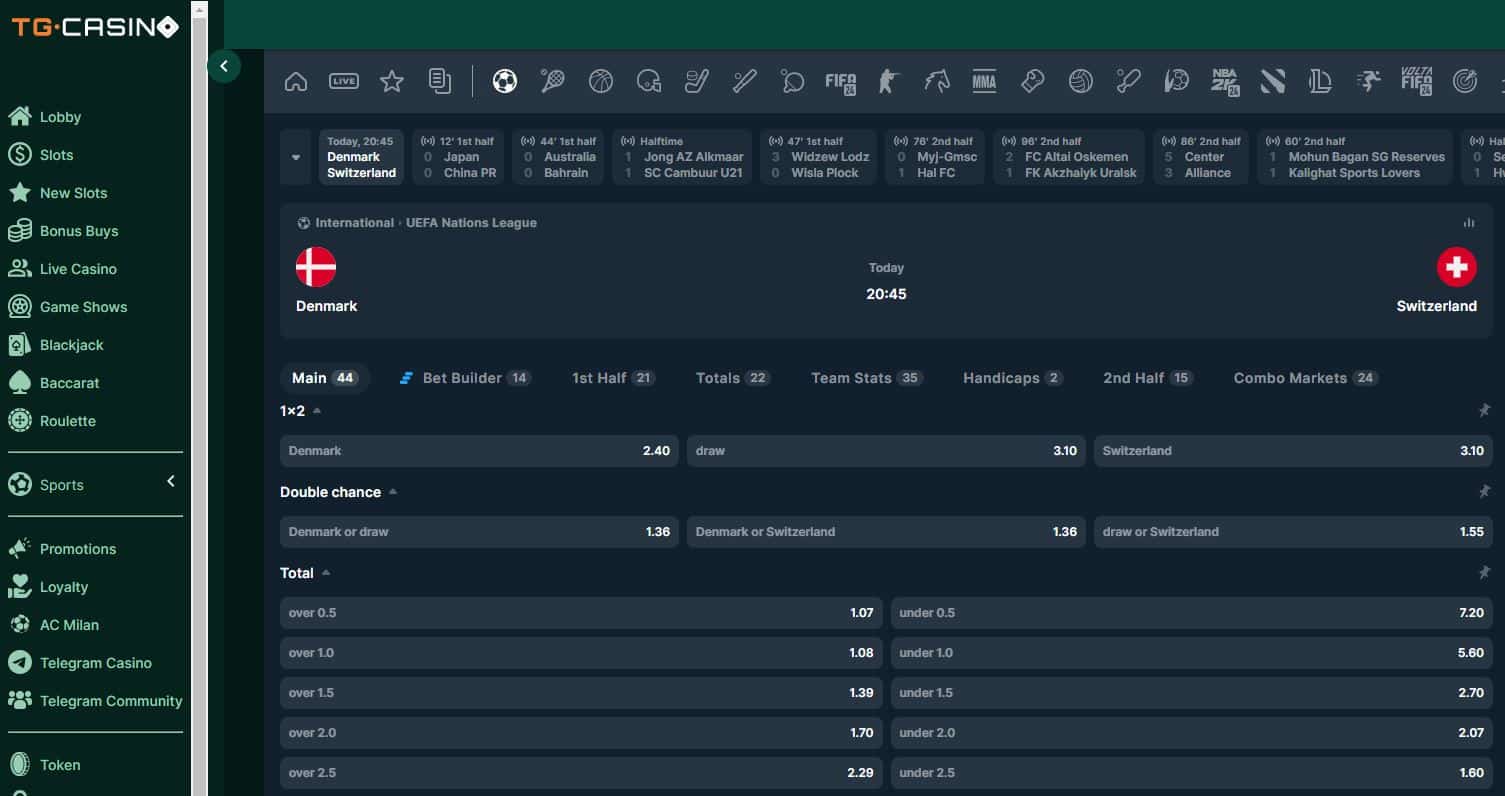Open the Combo Markets tab

[1306, 378]
